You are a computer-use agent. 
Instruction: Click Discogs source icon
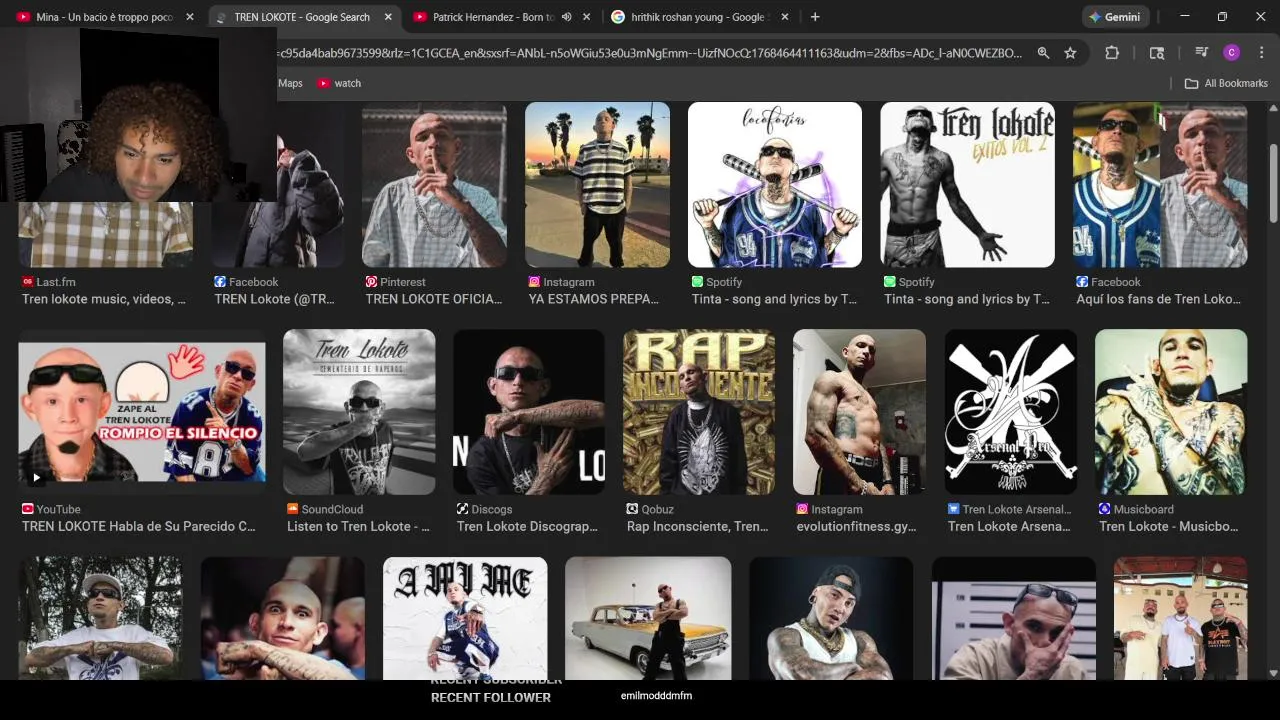pos(462,509)
